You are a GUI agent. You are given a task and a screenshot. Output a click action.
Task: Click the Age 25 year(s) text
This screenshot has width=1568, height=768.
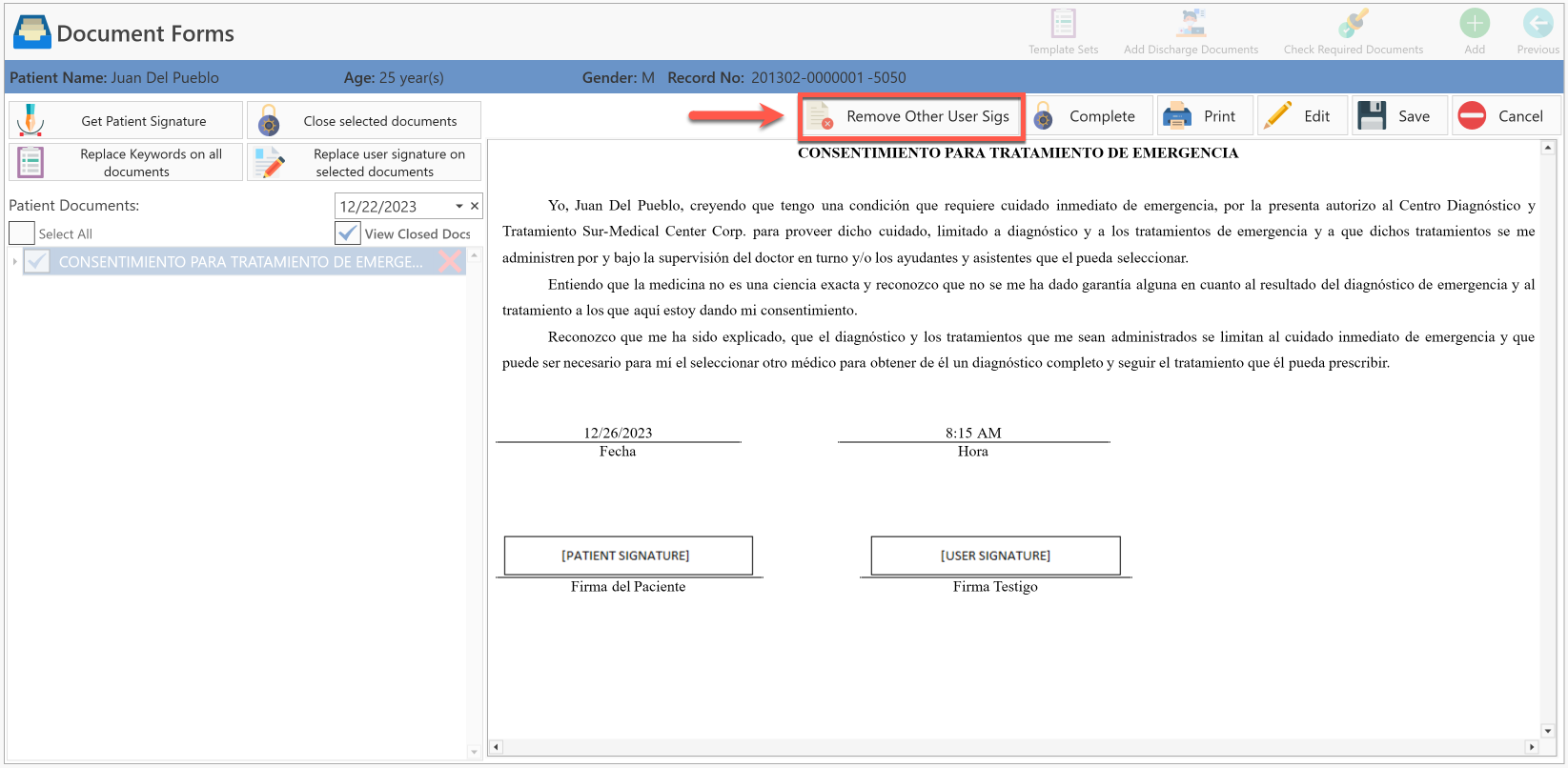[394, 77]
